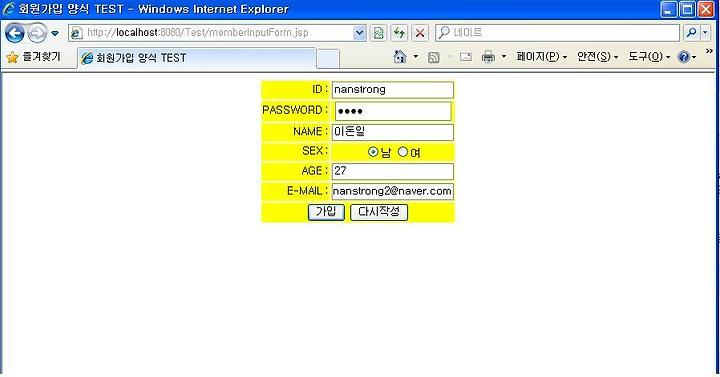720x377 pixels.
Task: Select the 남 radio button
Action: coord(373,152)
